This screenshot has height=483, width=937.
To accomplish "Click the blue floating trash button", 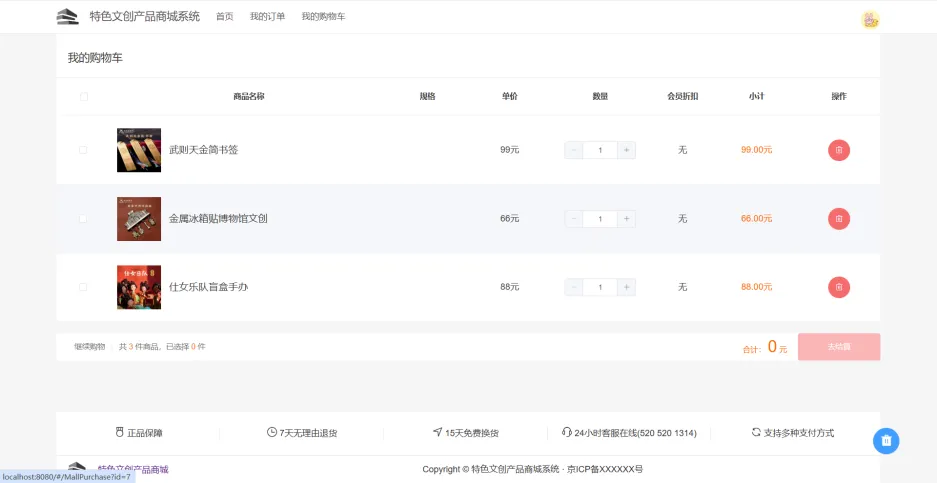I will 886,440.
